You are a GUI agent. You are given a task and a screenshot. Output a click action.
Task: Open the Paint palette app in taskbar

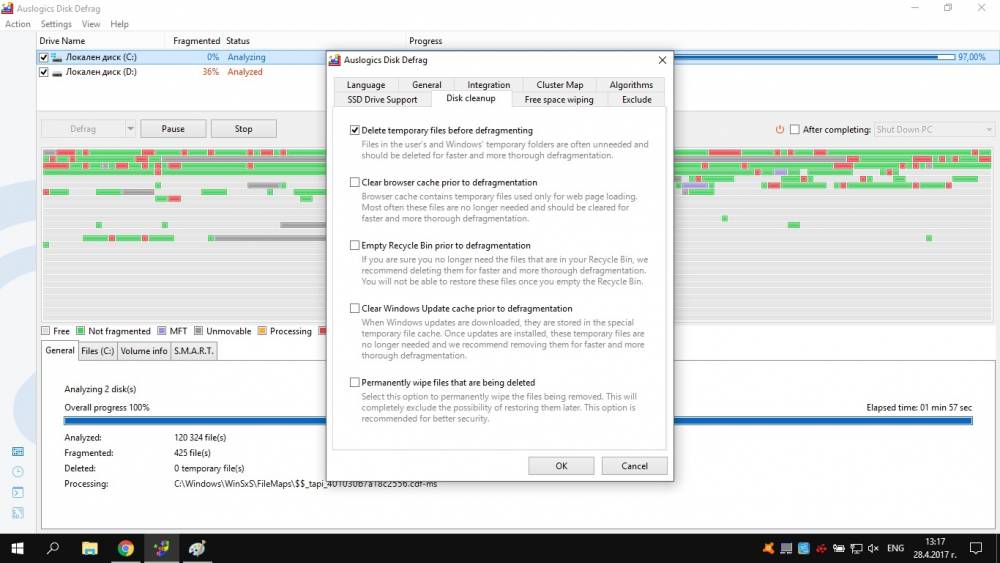click(x=197, y=548)
